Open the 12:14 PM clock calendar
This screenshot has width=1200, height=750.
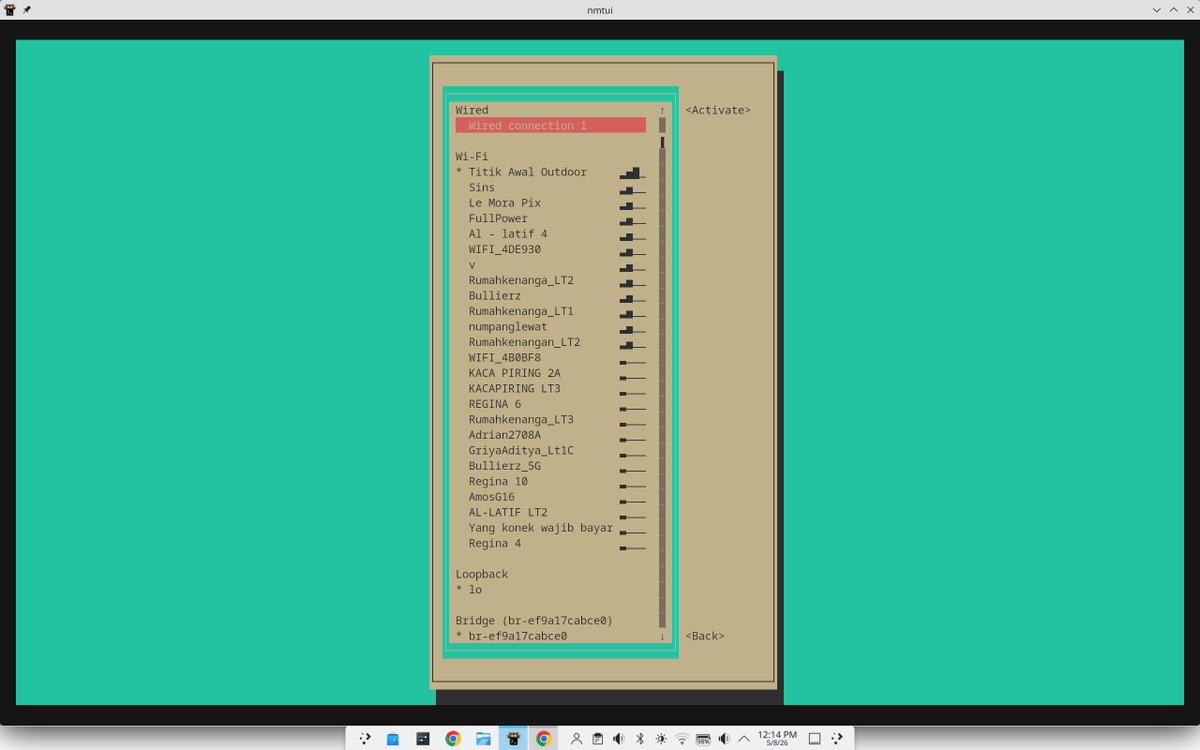pos(777,739)
